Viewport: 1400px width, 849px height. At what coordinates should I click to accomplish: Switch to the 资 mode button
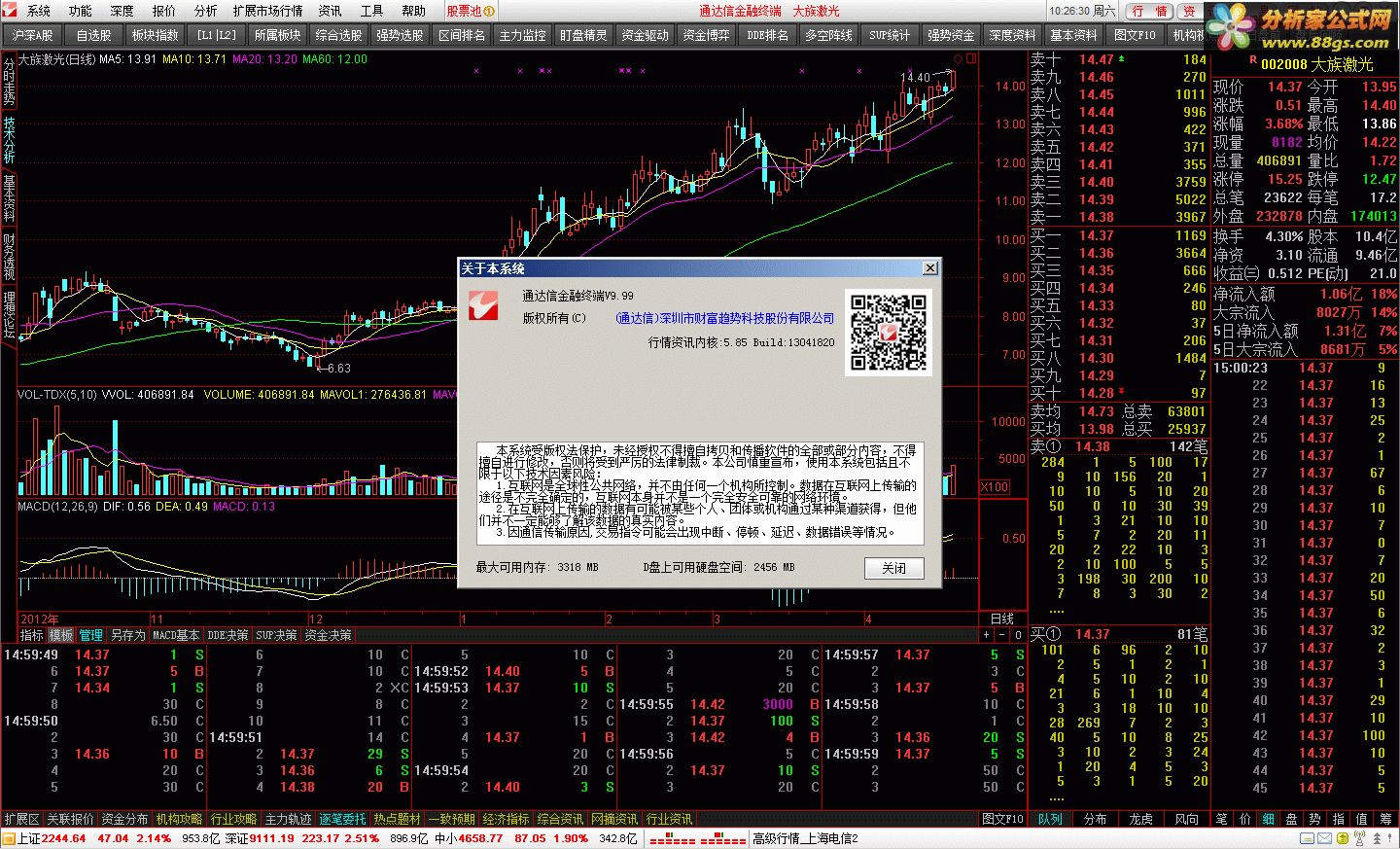pos(1189,11)
